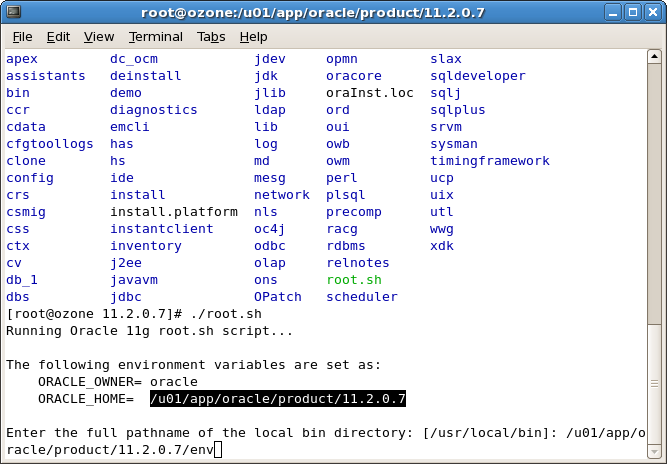Image resolution: width=667 pixels, height=464 pixels.
Task: Click the scheduler directory name
Action: (x=362, y=297)
